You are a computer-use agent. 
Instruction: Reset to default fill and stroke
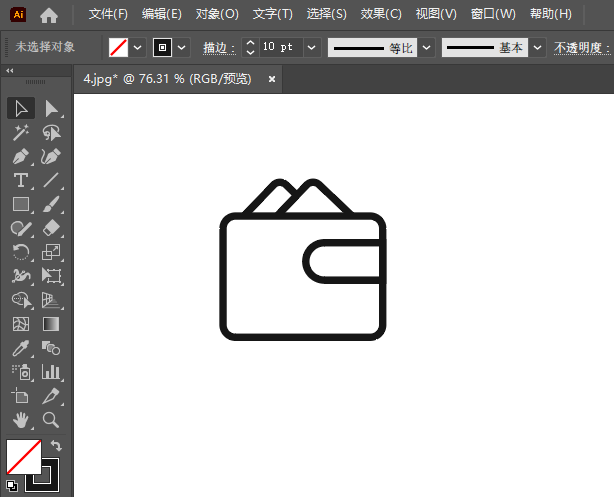point(12,486)
